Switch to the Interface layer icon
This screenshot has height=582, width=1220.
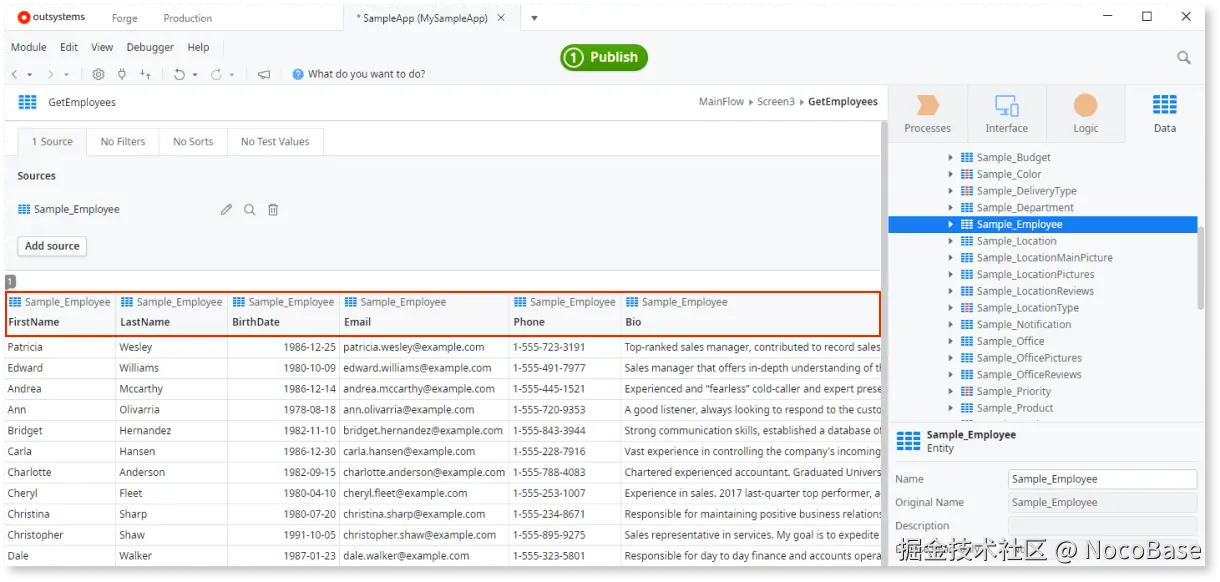coord(1006,113)
